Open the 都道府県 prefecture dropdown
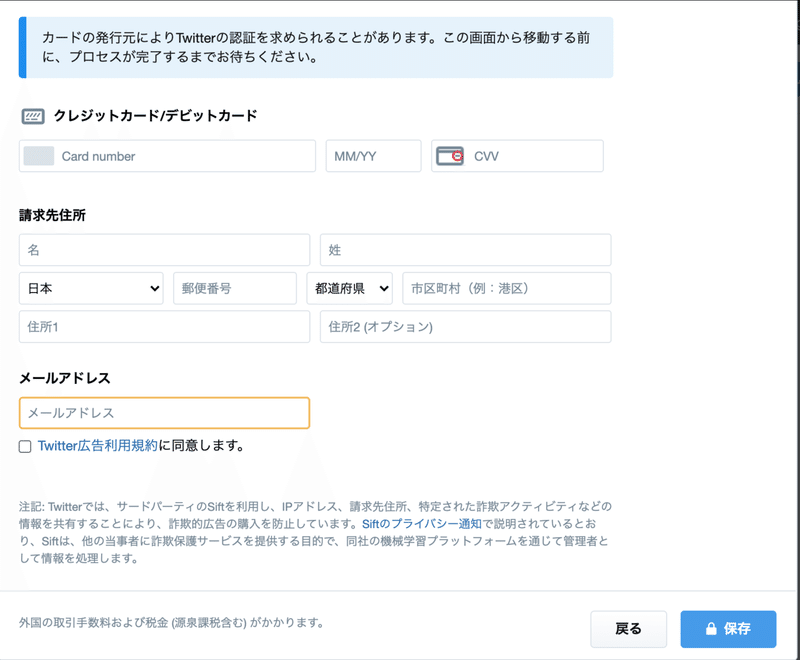The height and width of the screenshot is (660, 800). tap(349, 288)
